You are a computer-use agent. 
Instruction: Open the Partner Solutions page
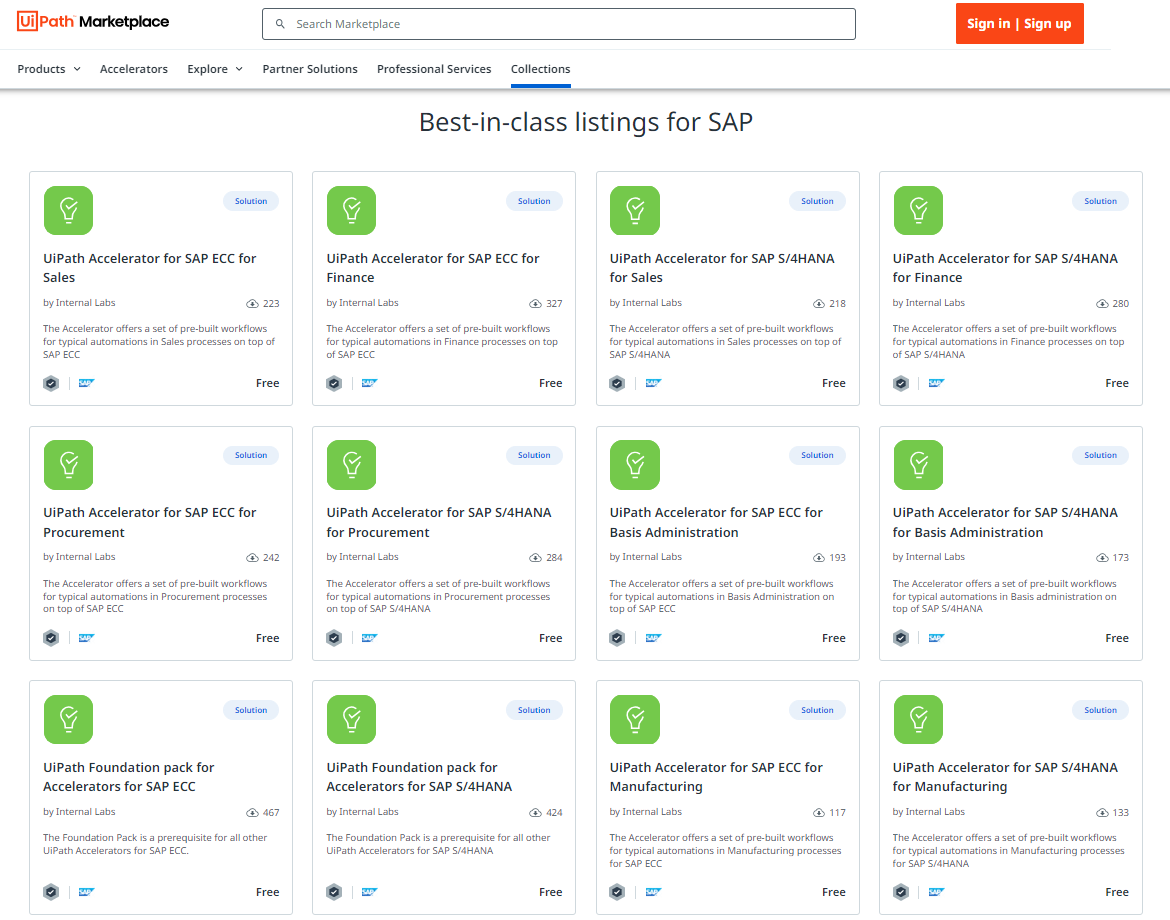[x=310, y=69]
